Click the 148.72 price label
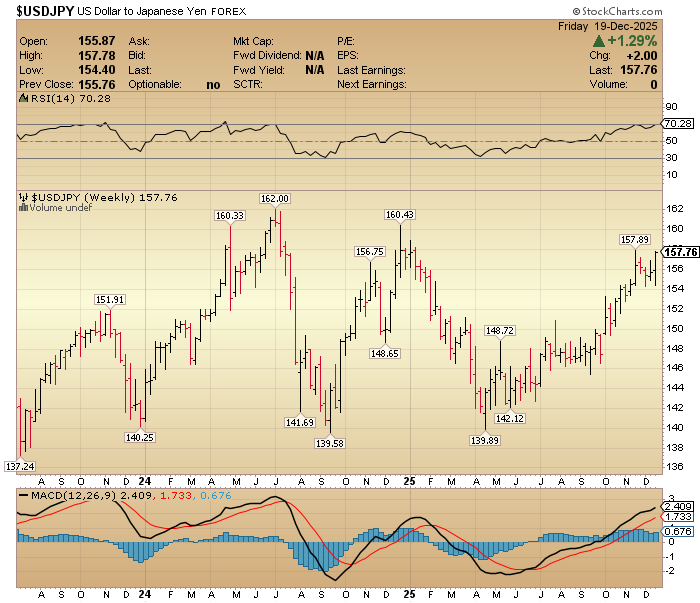 tap(500, 331)
